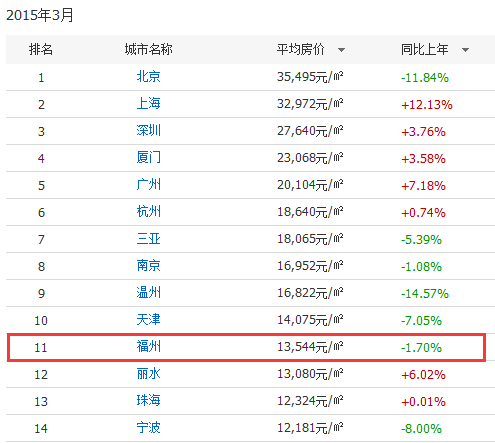495x443 pixels.
Task: Click price 16,952元/㎡ for 南京
Action: coord(310,266)
